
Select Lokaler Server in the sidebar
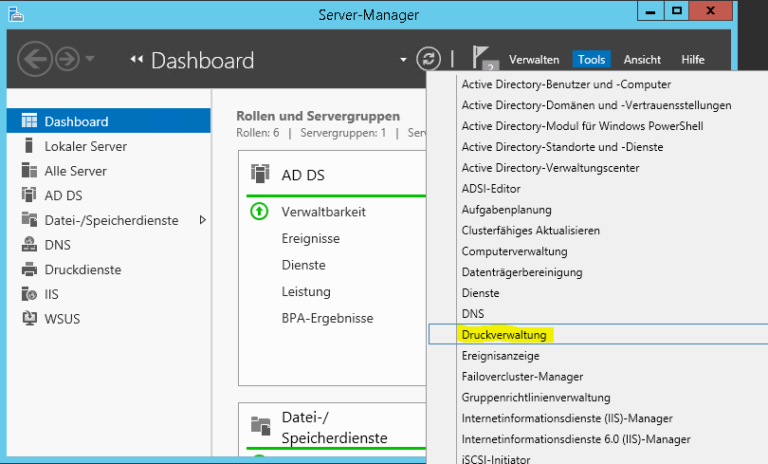click(x=86, y=146)
